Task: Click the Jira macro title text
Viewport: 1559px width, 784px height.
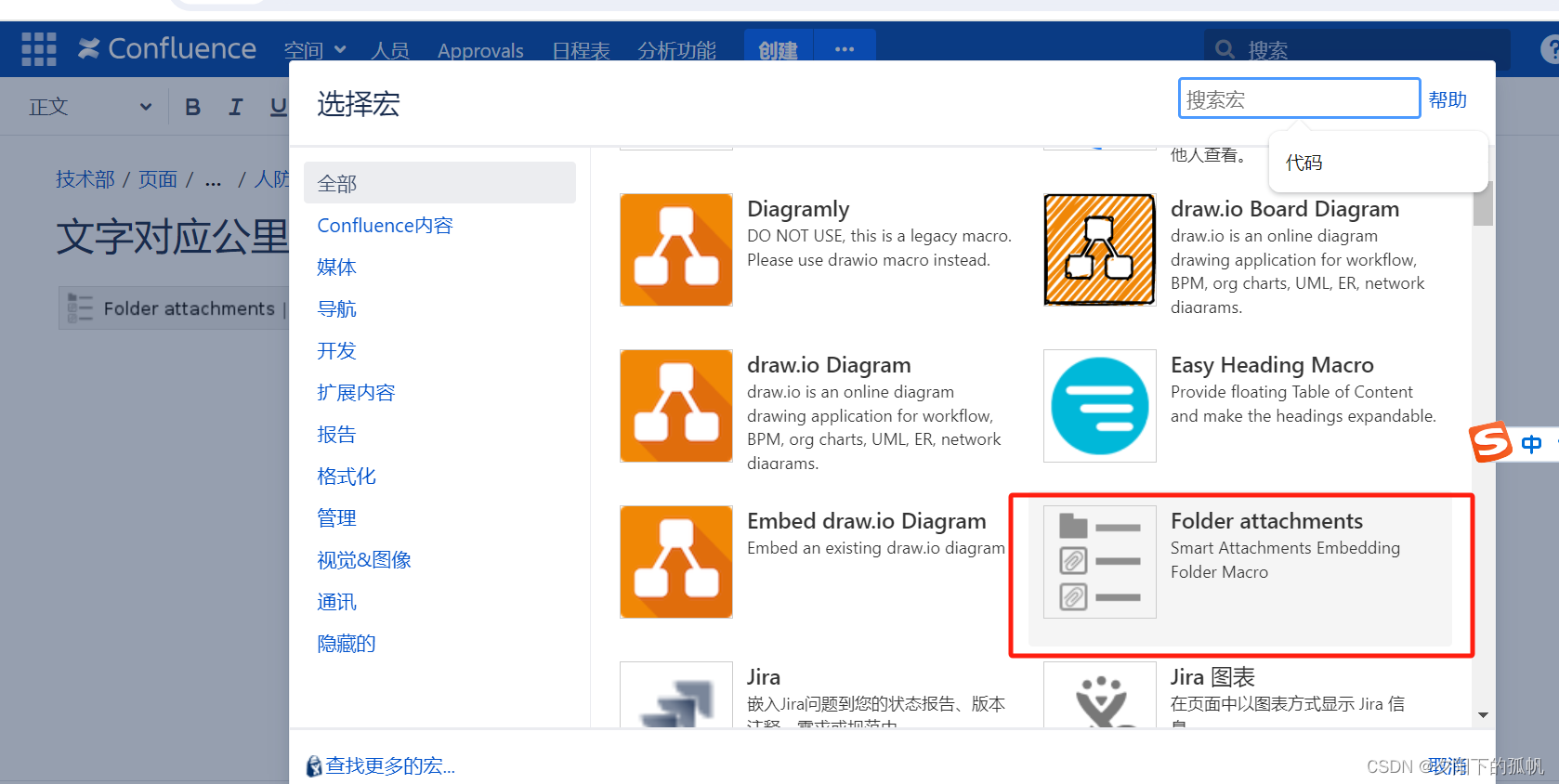Action: pos(764,677)
